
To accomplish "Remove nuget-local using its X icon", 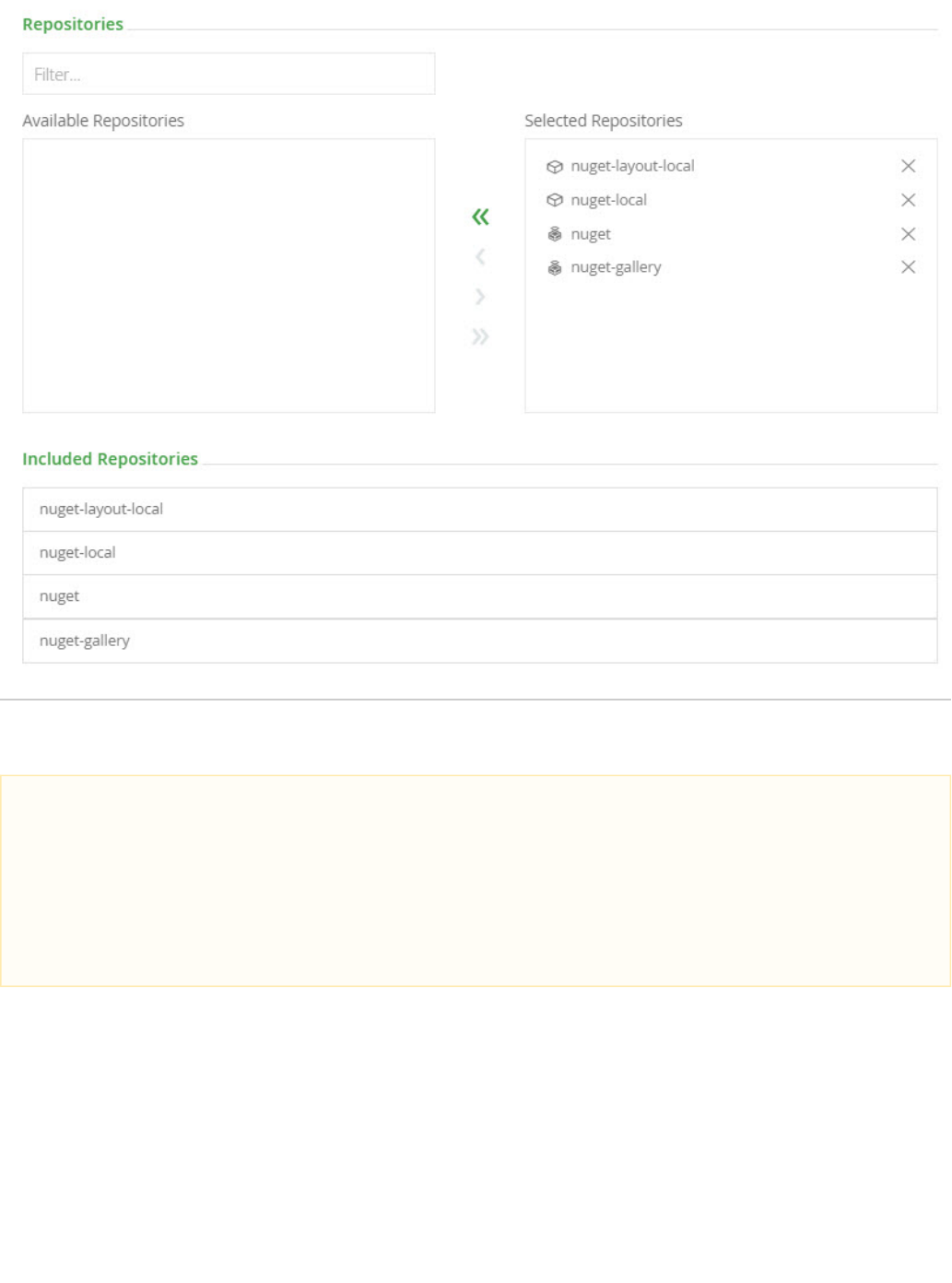I will pos(908,200).
